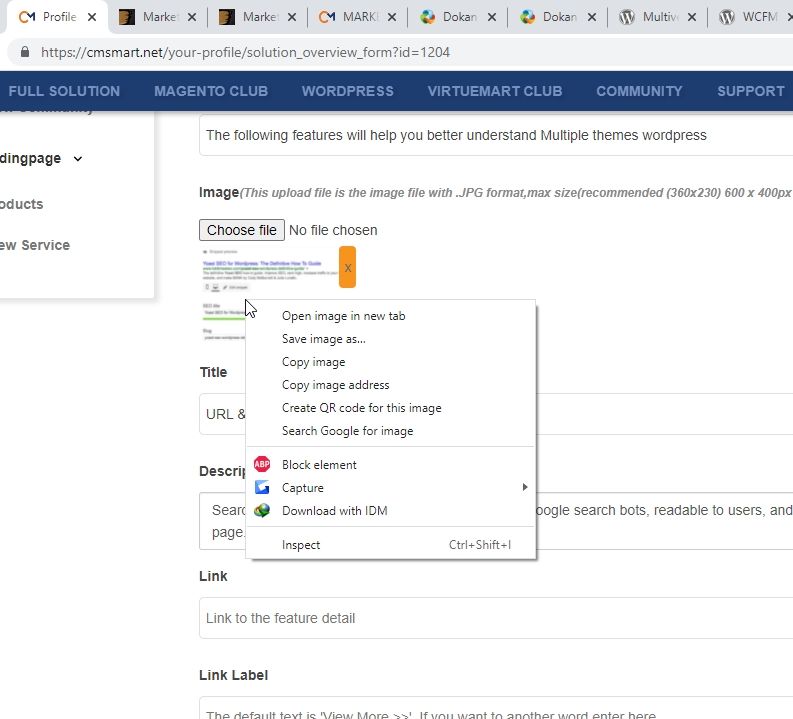793x719 pixels.
Task: Select 'Create QR code for this image'
Action: pos(361,408)
